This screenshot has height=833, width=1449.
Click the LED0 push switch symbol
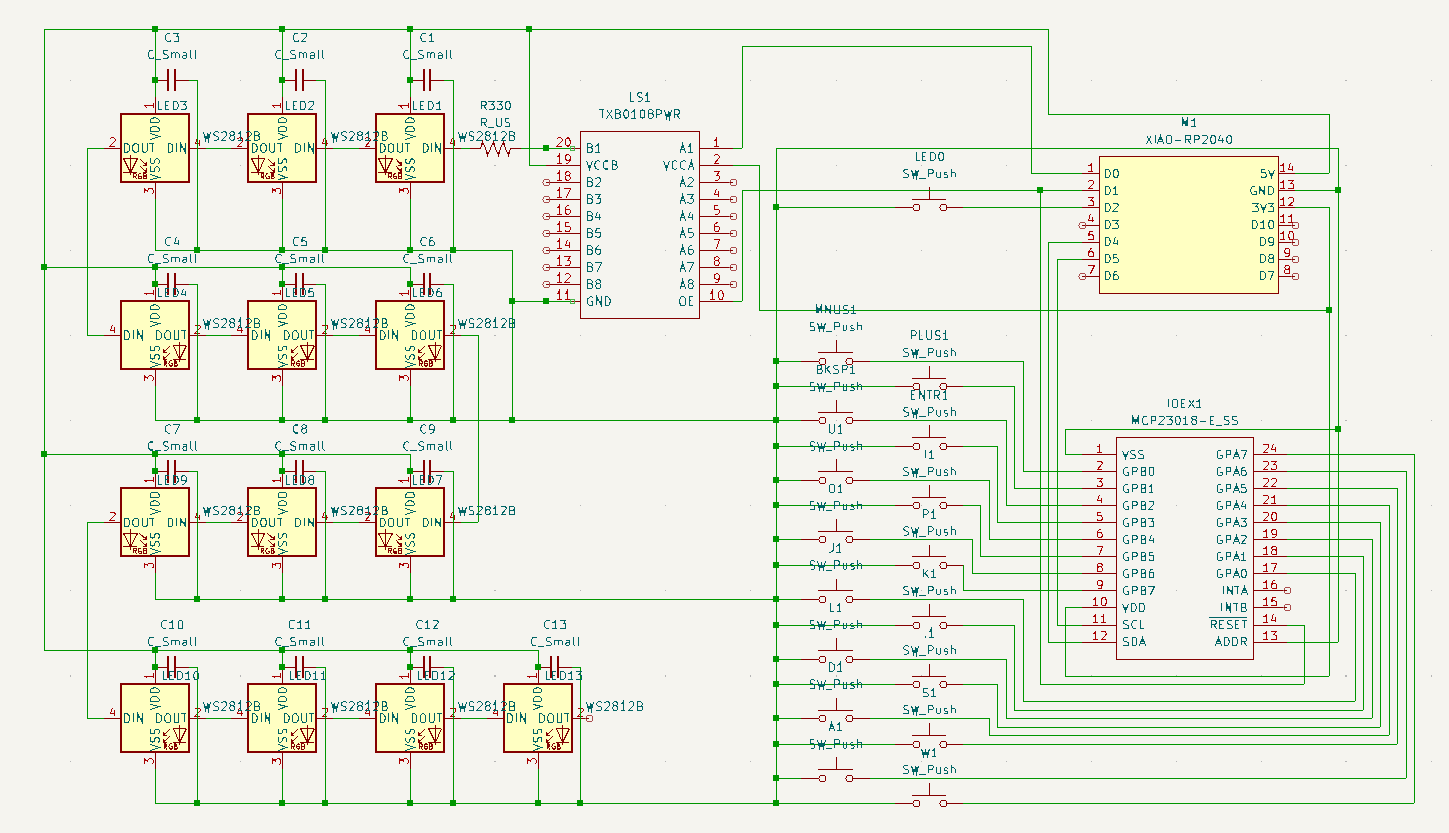pyautogui.click(x=929, y=207)
